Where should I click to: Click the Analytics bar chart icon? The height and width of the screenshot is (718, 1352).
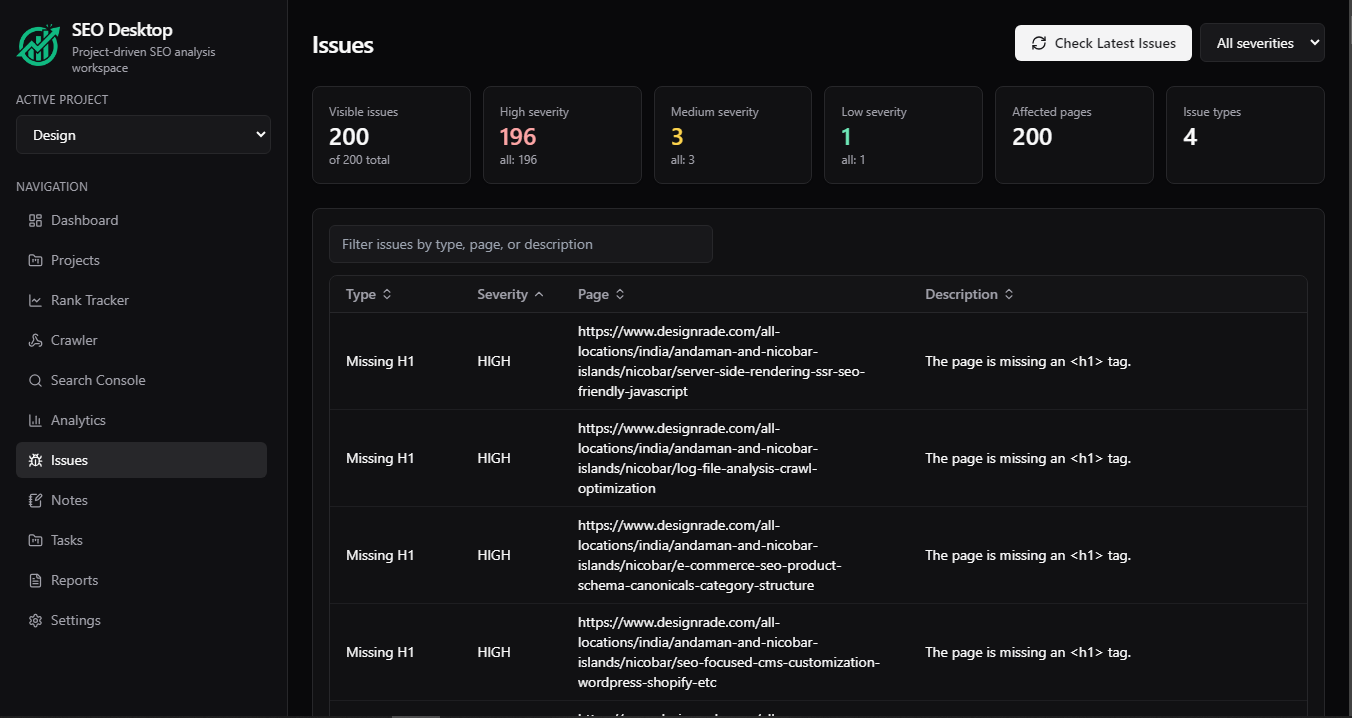click(35, 420)
